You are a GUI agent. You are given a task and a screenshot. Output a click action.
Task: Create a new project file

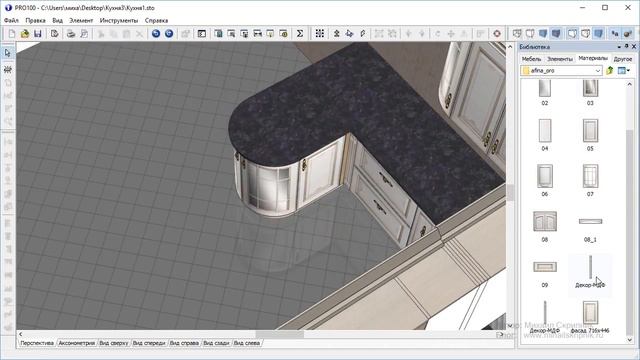pos(12,33)
